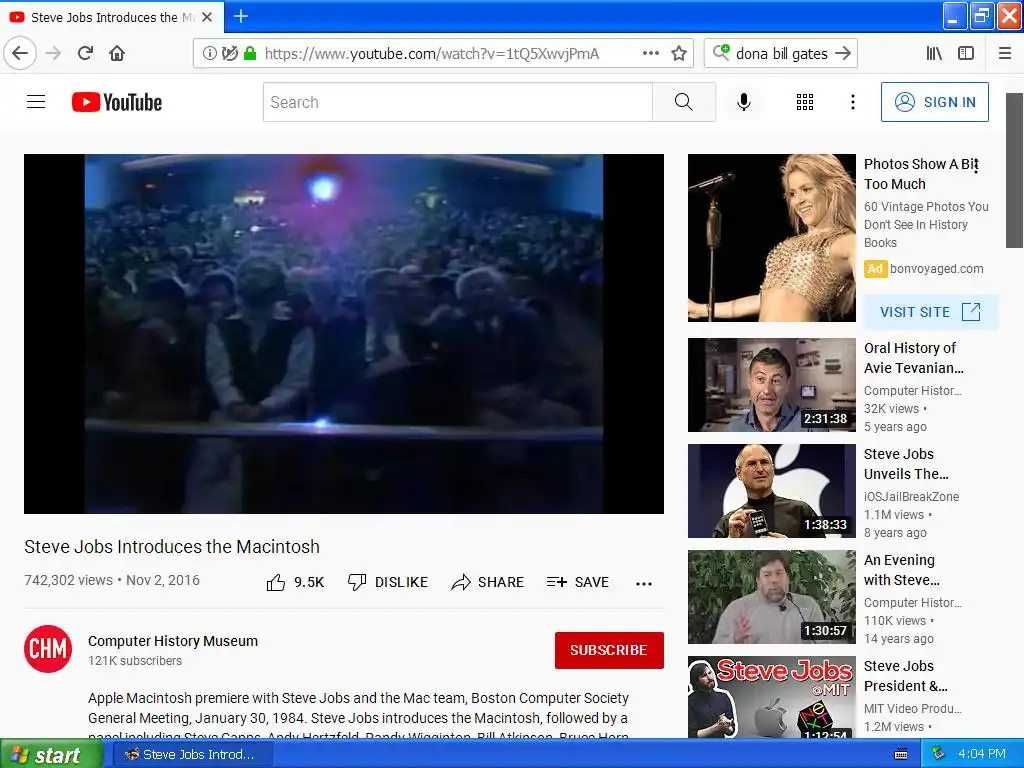Image resolution: width=1024 pixels, height=768 pixels.
Task: Click 'An Evening with Steve…' title link
Action: (901, 569)
